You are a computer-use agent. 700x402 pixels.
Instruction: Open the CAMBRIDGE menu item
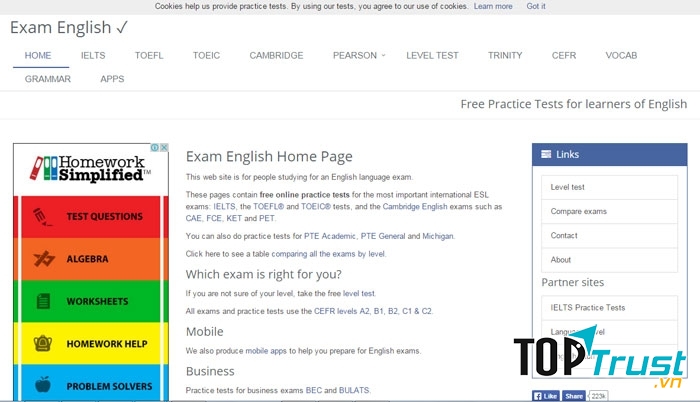276,55
